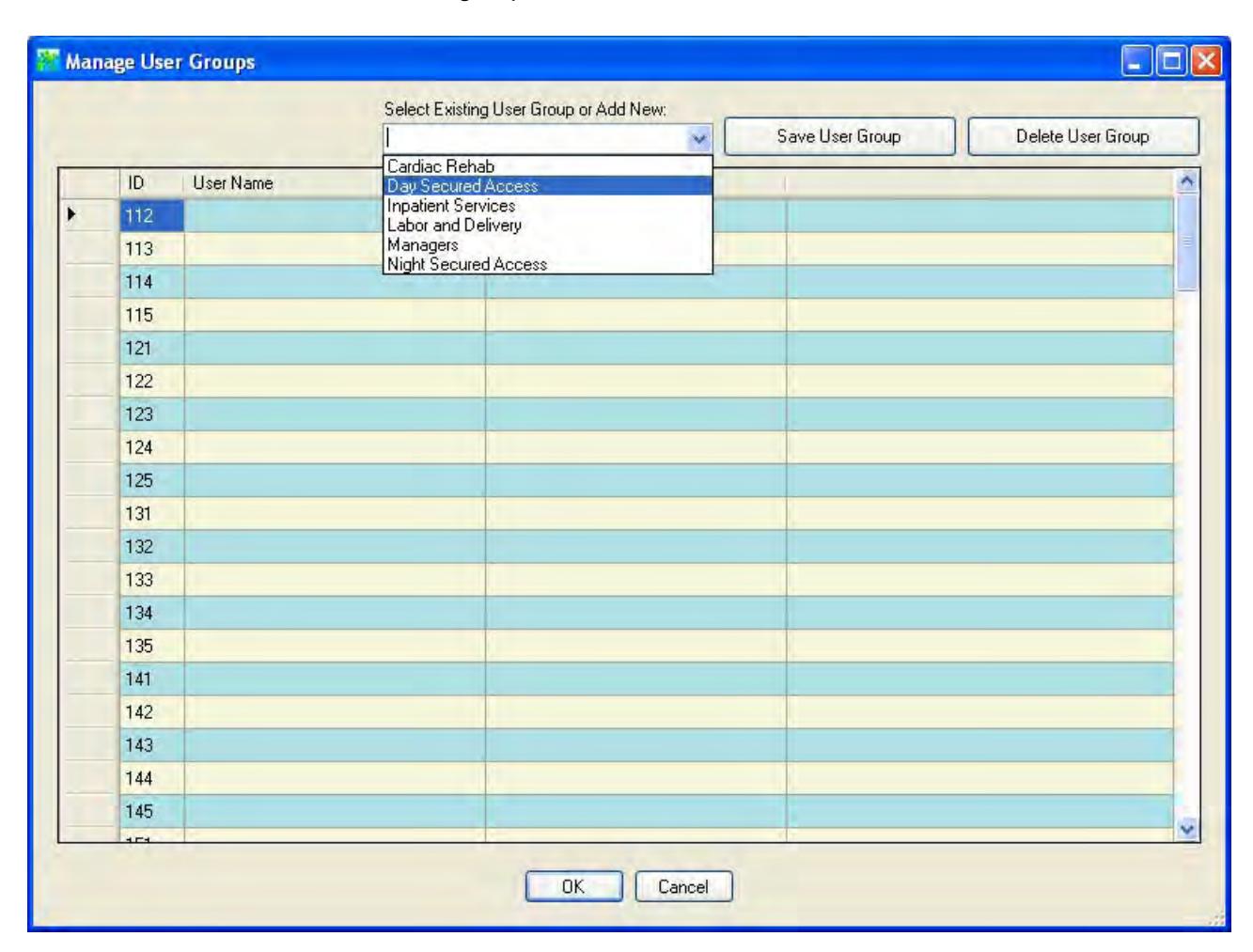Click the Save User Group button
The height and width of the screenshot is (952, 1253).
[x=839, y=136]
